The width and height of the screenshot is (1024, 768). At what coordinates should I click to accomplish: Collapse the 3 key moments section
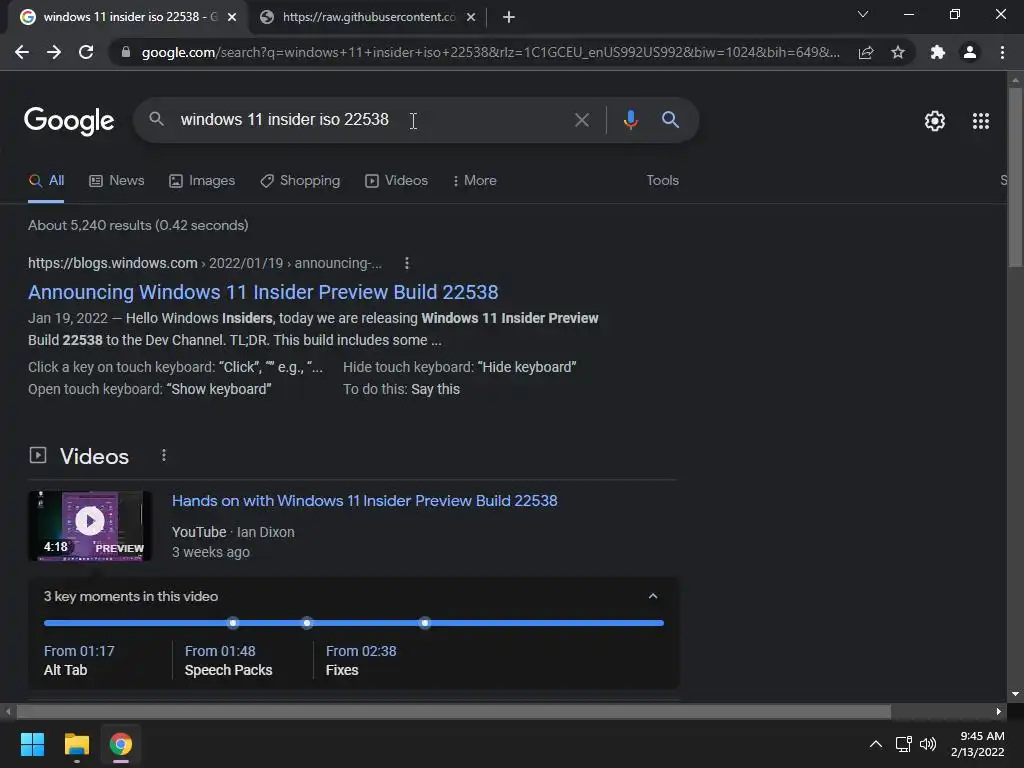(652, 596)
